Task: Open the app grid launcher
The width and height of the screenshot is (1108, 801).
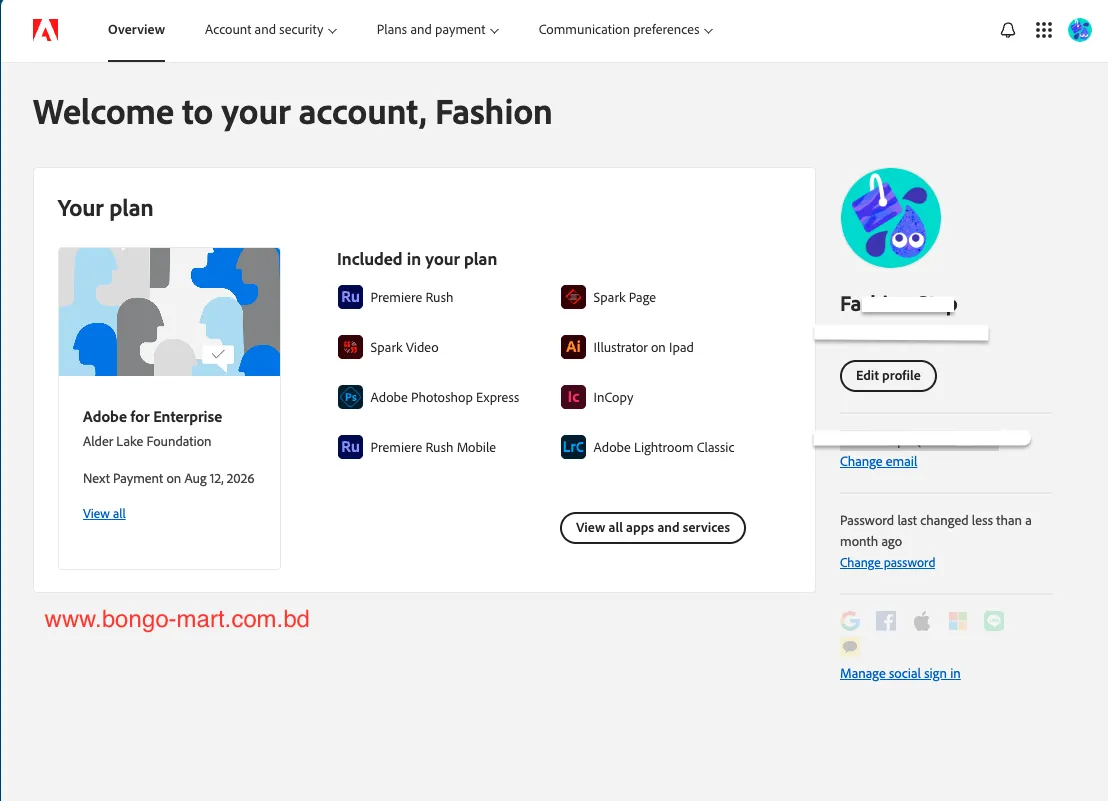Action: pos(1044,29)
